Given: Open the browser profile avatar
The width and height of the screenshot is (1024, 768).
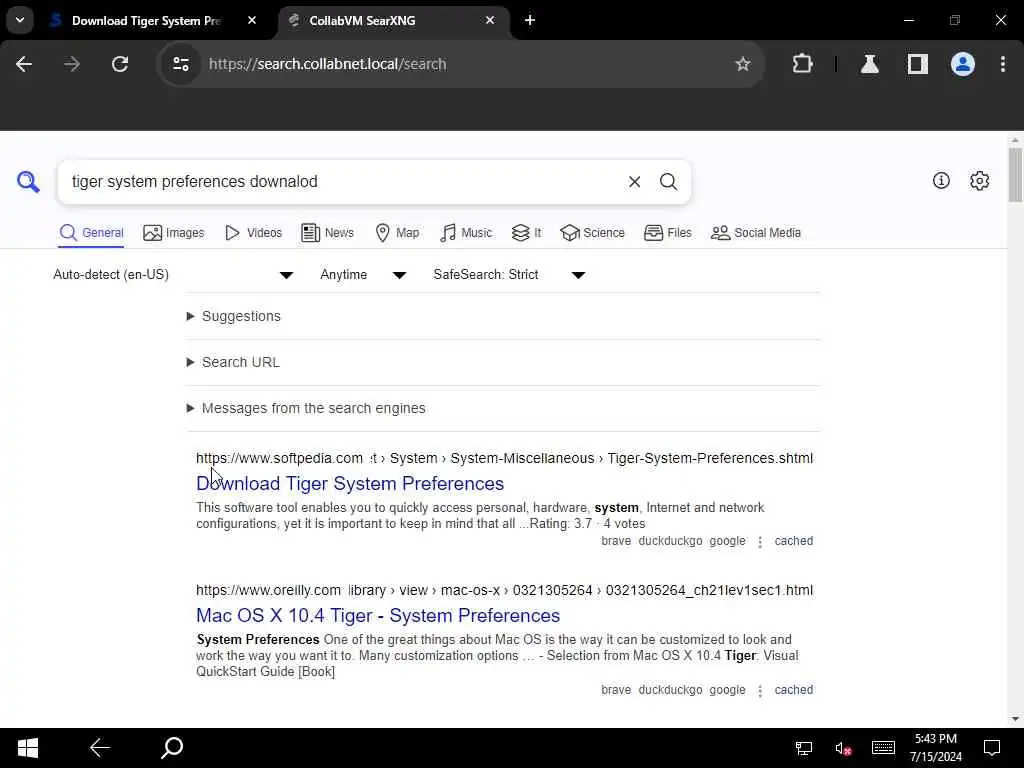Looking at the screenshot, I should click(x=963, y=64).
